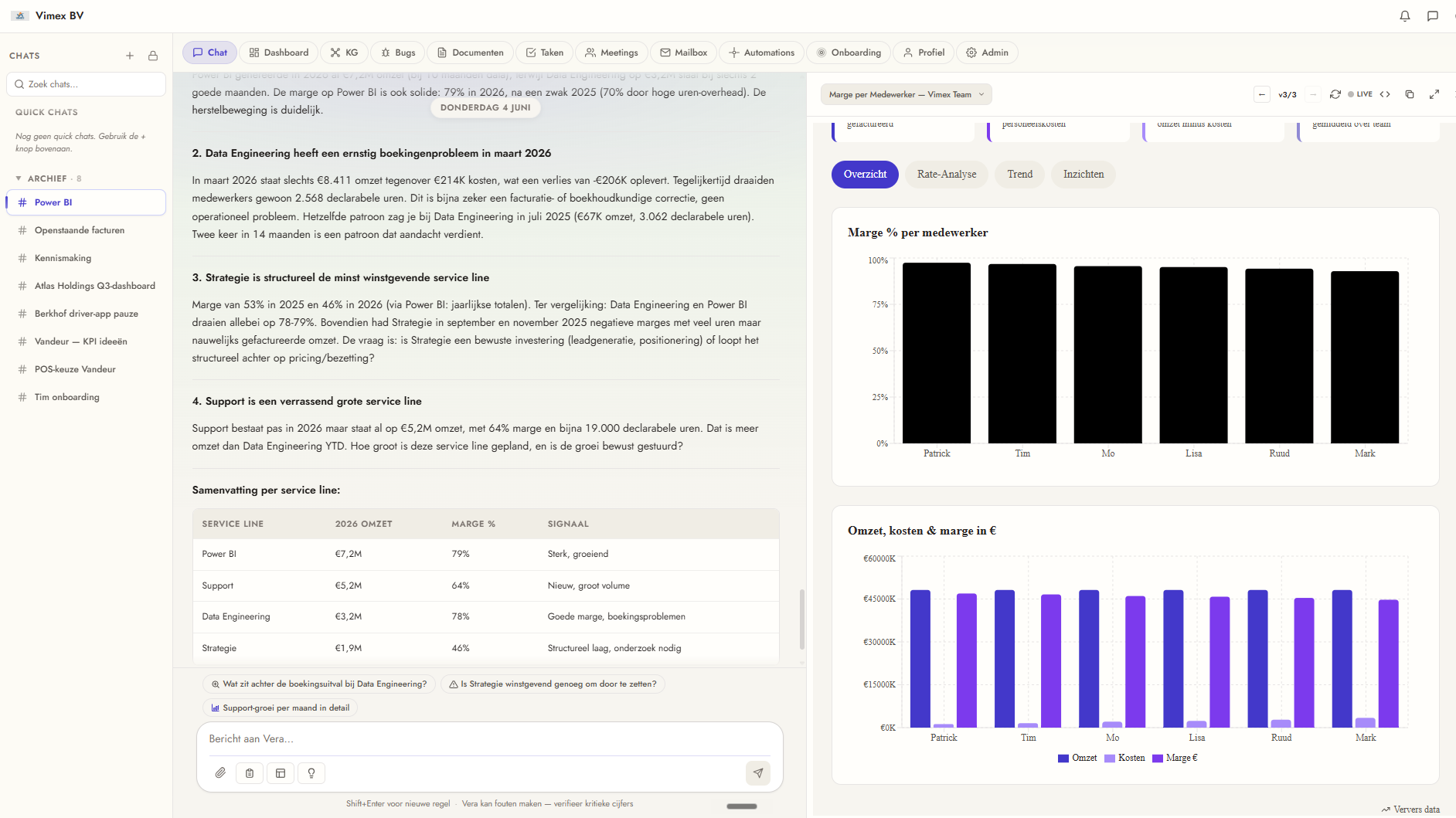The height and width of the screenshot is (818, 1456).
Task: Click the Vimex BV logo icon
Action: point(20,15)
